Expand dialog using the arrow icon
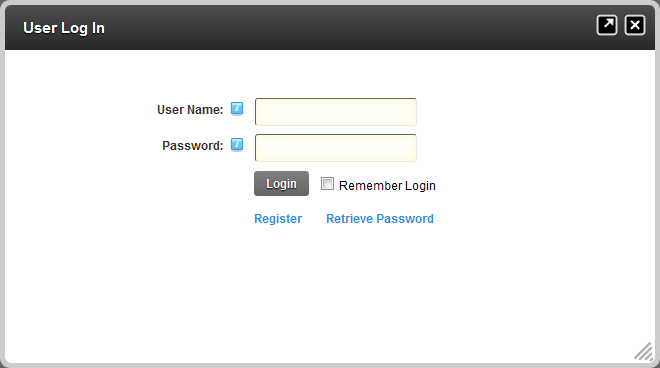 pyautogui.click(x=607, y=25)
